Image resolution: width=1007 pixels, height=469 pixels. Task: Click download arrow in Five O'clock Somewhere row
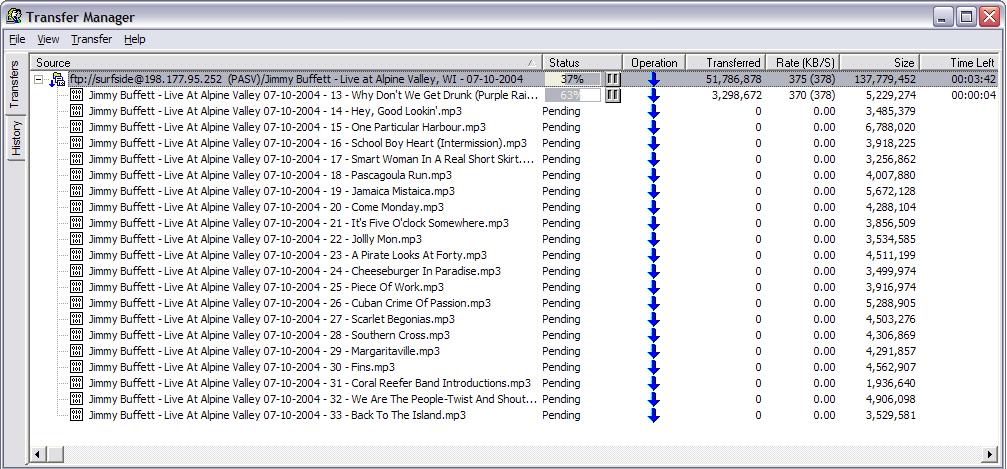pos(654,223)
